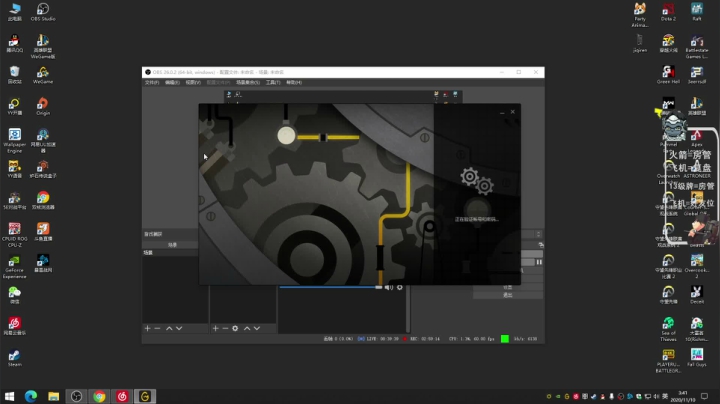The width and height of the screenshot is (720, 404).
Task: Open CPUID ROG CPU-Z shortcut
Action: pos(14,235)
